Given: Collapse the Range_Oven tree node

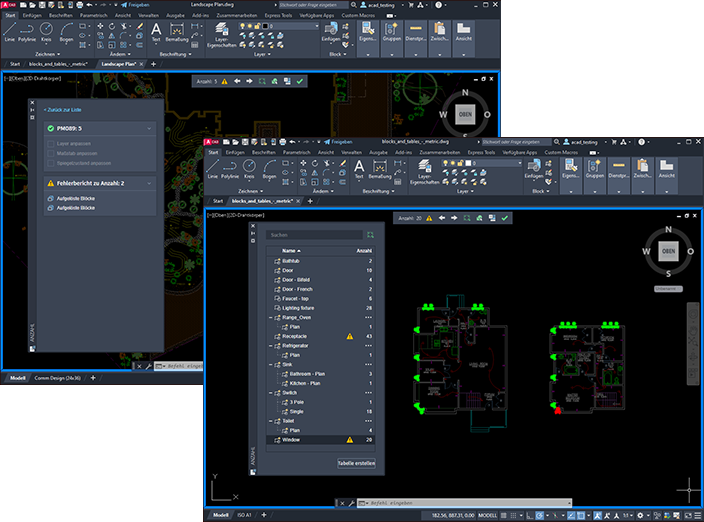Looking at the screenshot, I should point(271,317).
